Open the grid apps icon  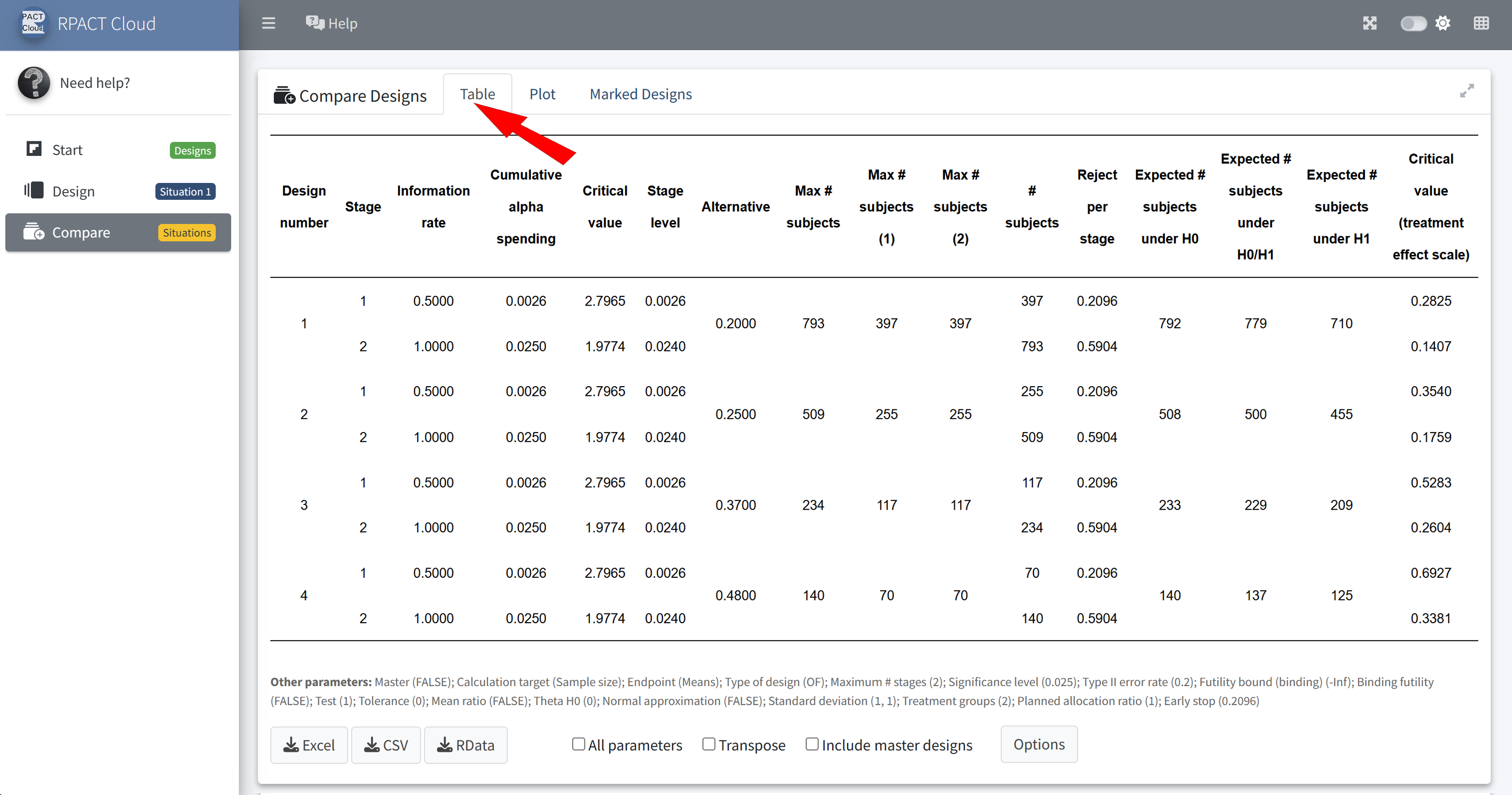[x=1481, y=24]
